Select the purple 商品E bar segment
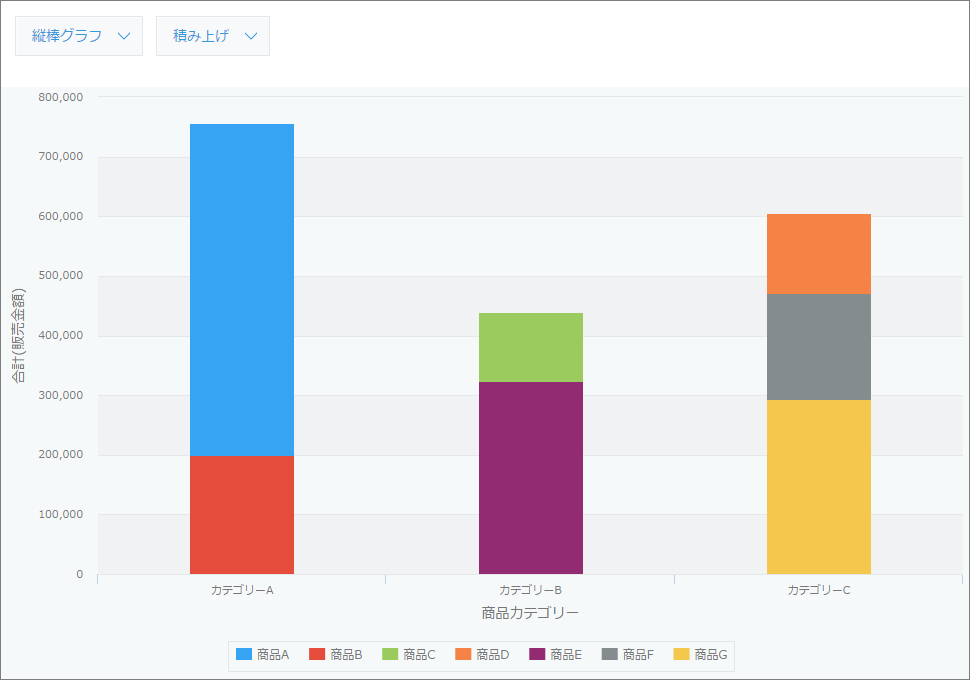The height and width of the screenshot is (680, 970). click(531, 478)
